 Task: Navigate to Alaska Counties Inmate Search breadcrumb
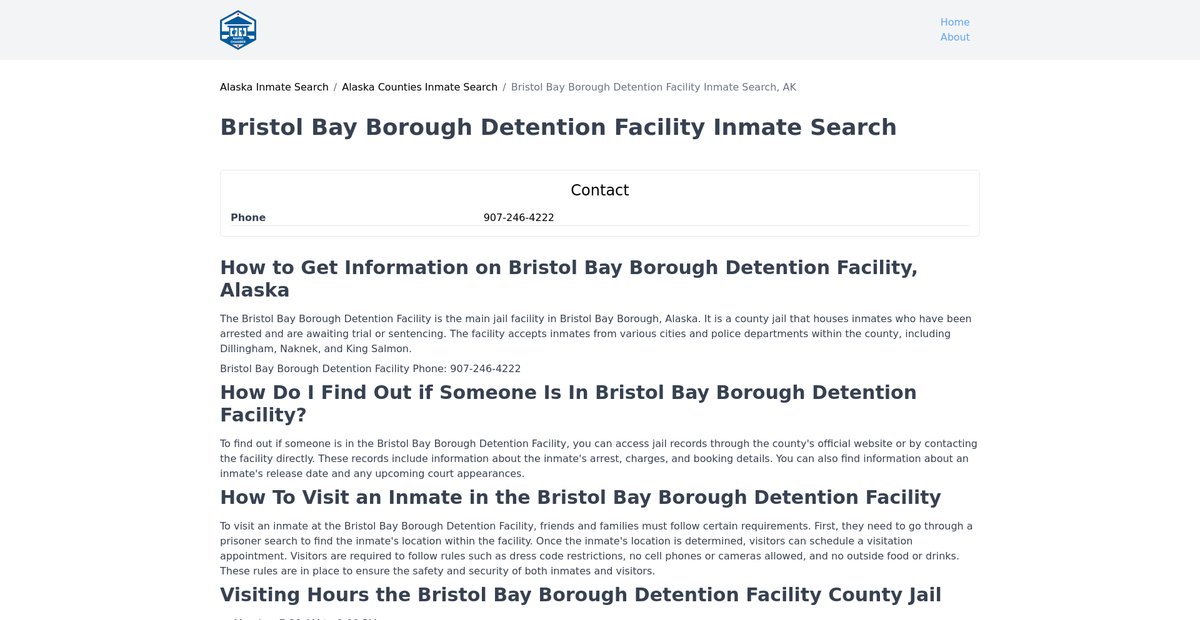419,87
